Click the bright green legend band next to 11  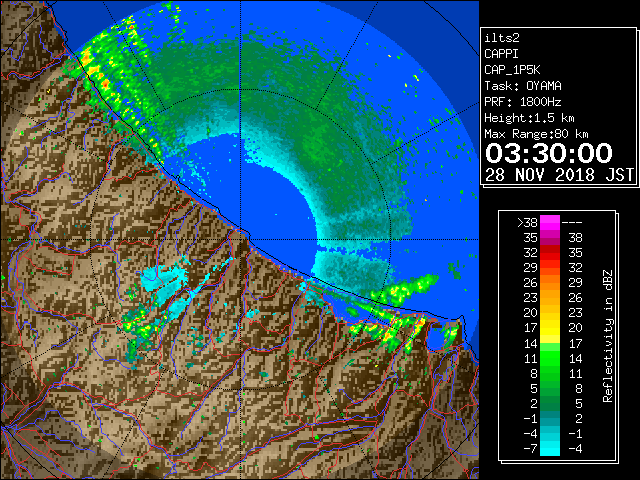point(550,358)
